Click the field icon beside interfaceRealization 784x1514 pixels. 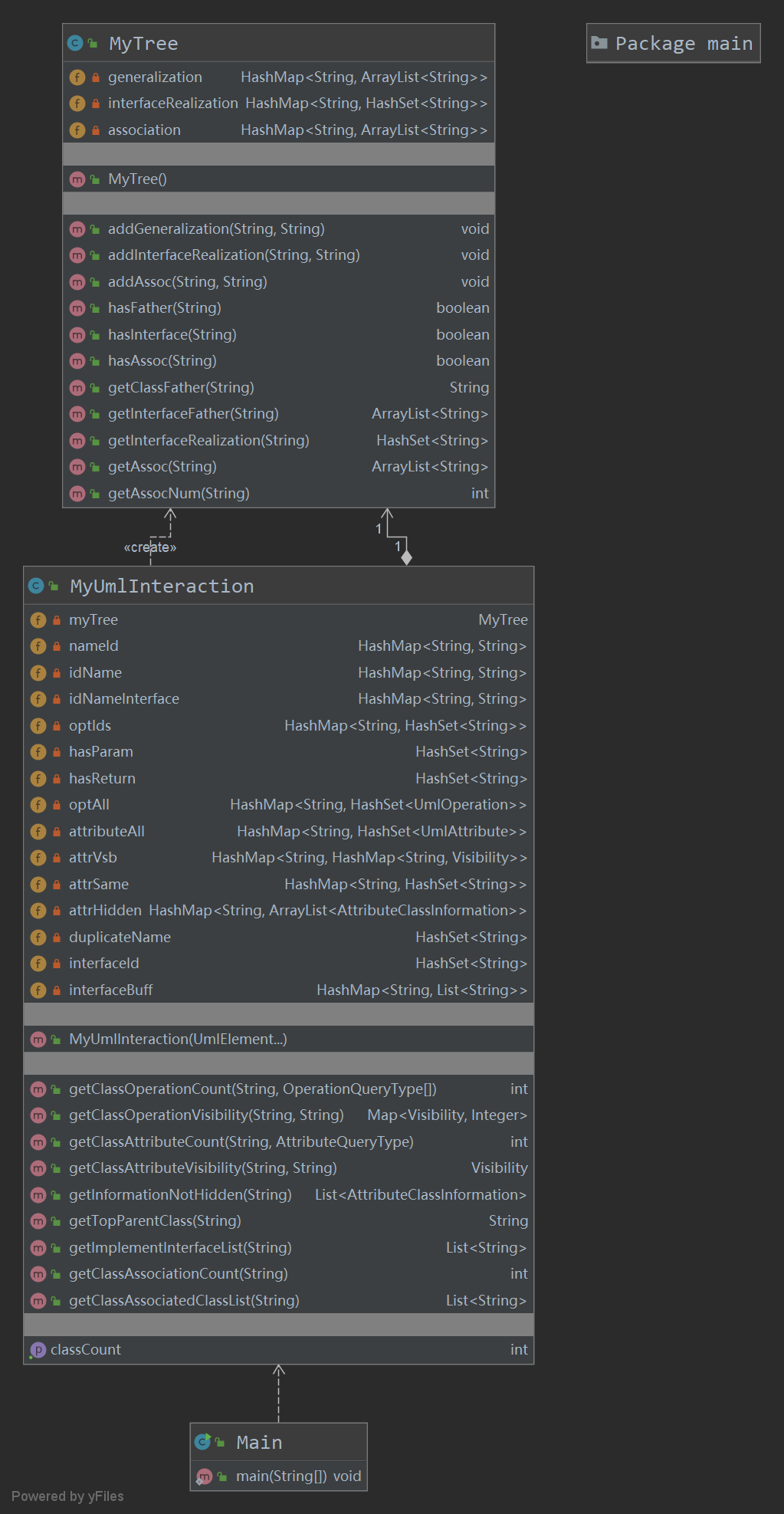77,103
